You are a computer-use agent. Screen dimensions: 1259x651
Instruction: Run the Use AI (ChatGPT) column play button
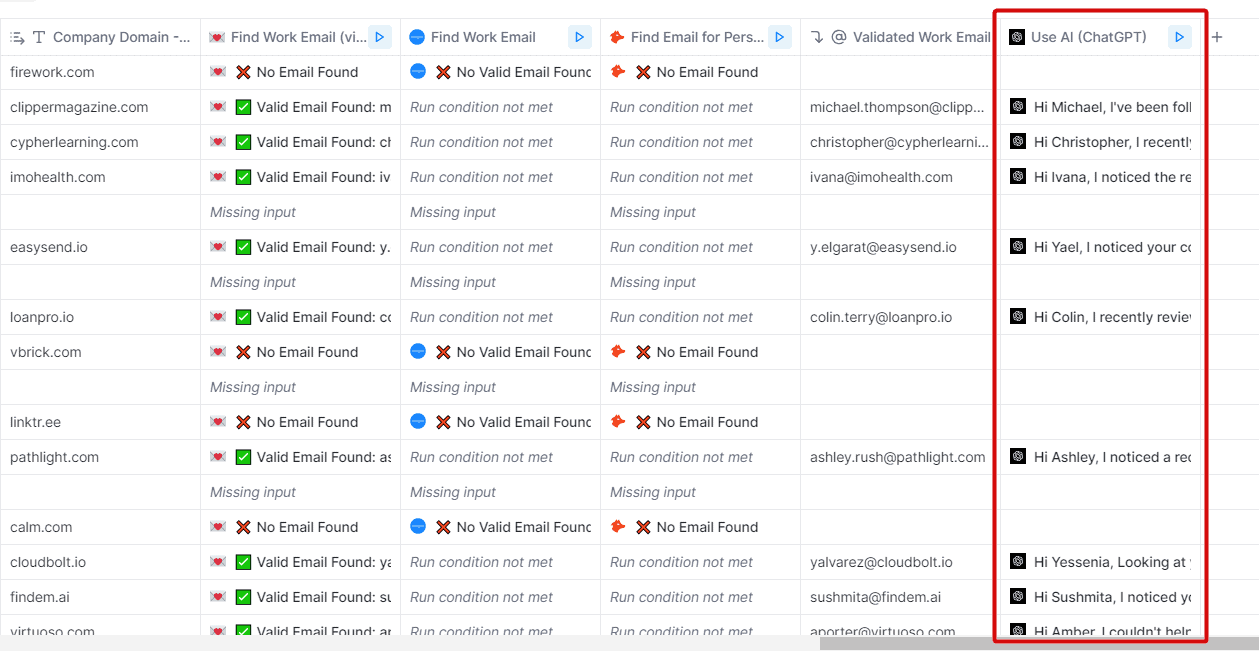(x=1179, y=37)
